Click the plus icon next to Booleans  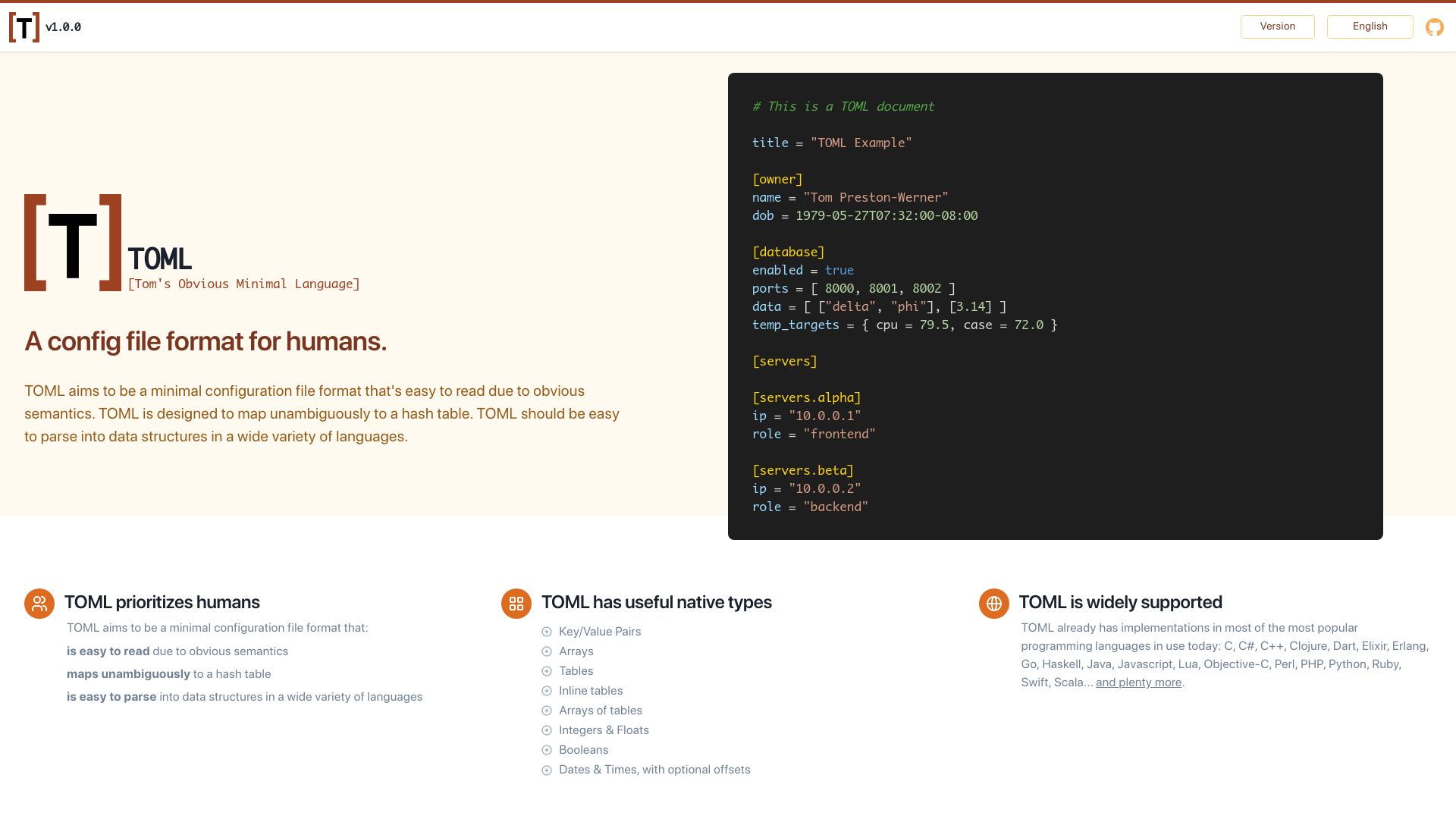click(547, 750)
